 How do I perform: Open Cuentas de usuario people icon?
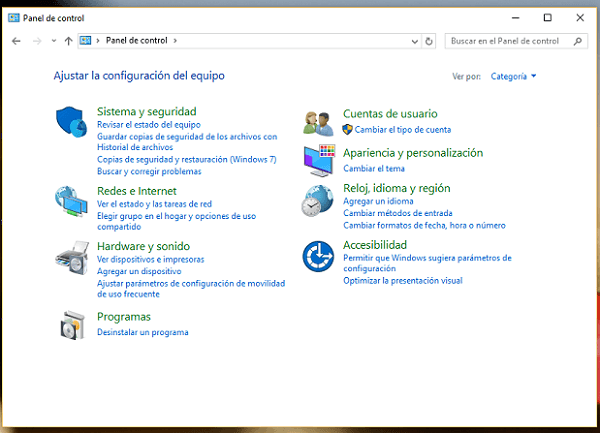(318, 124)
